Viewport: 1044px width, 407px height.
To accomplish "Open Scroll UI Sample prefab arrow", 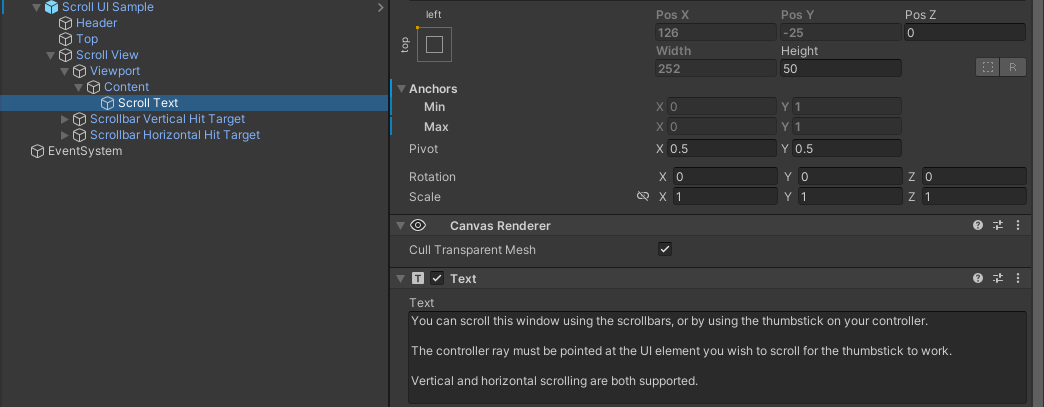I will point(380,7).
